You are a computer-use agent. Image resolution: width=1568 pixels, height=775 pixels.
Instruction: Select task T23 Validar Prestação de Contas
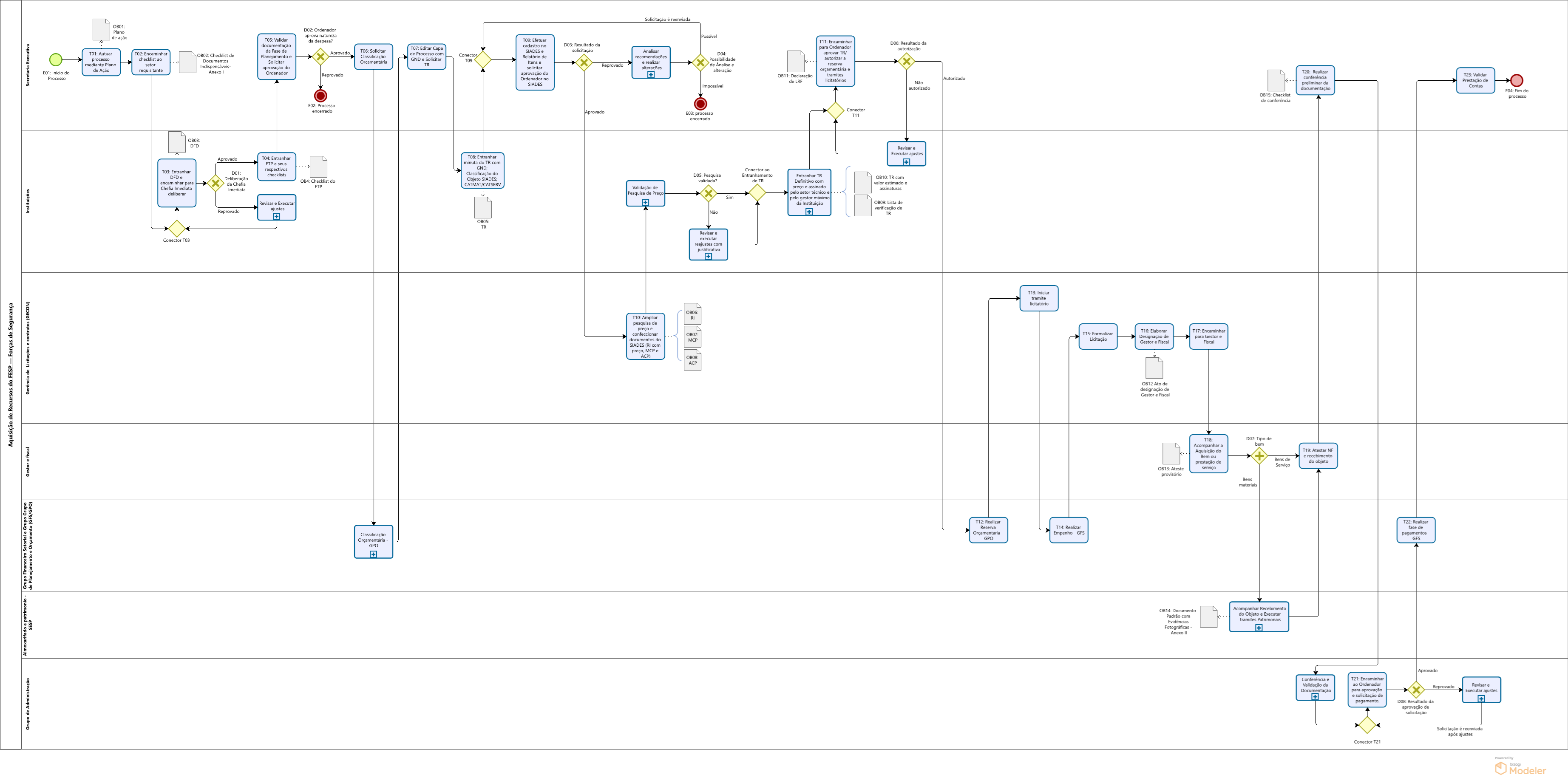(x=1475, y=80)
